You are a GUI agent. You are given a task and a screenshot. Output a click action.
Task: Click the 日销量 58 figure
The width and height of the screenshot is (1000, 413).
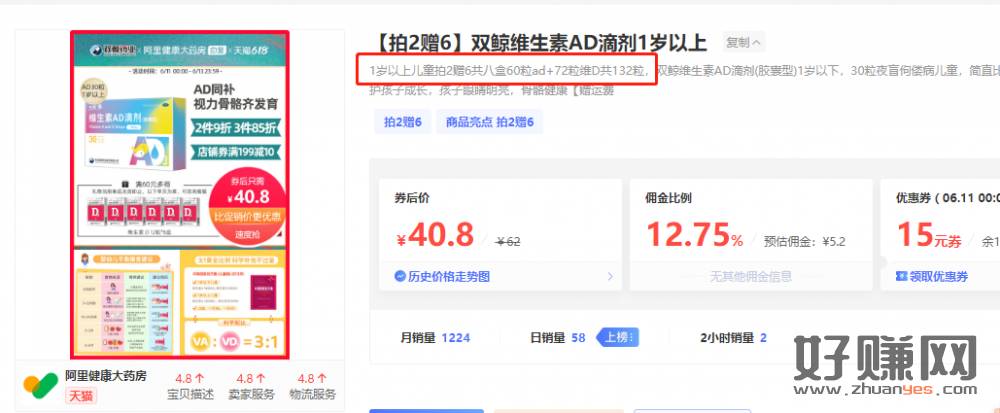(557, 338)
